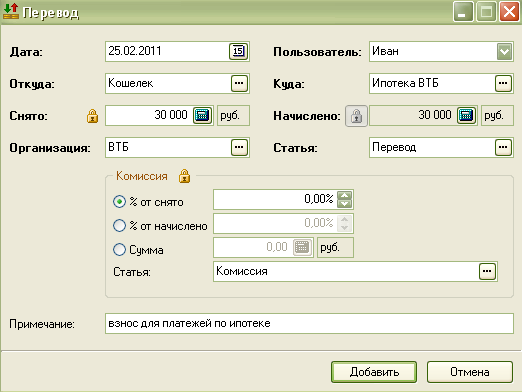
Task: Focus the Примечание note text field
Action: tap(309, 323)
